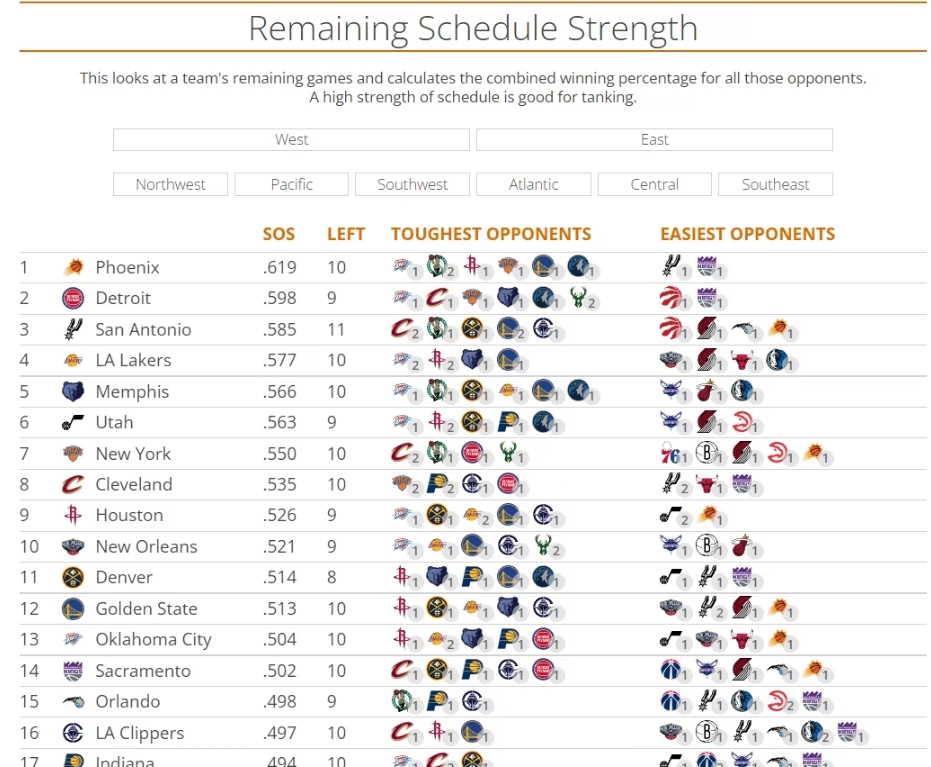Open the Oklahoma City team link
The height and width of the screenshot is (767, 931).
(153, 640)
